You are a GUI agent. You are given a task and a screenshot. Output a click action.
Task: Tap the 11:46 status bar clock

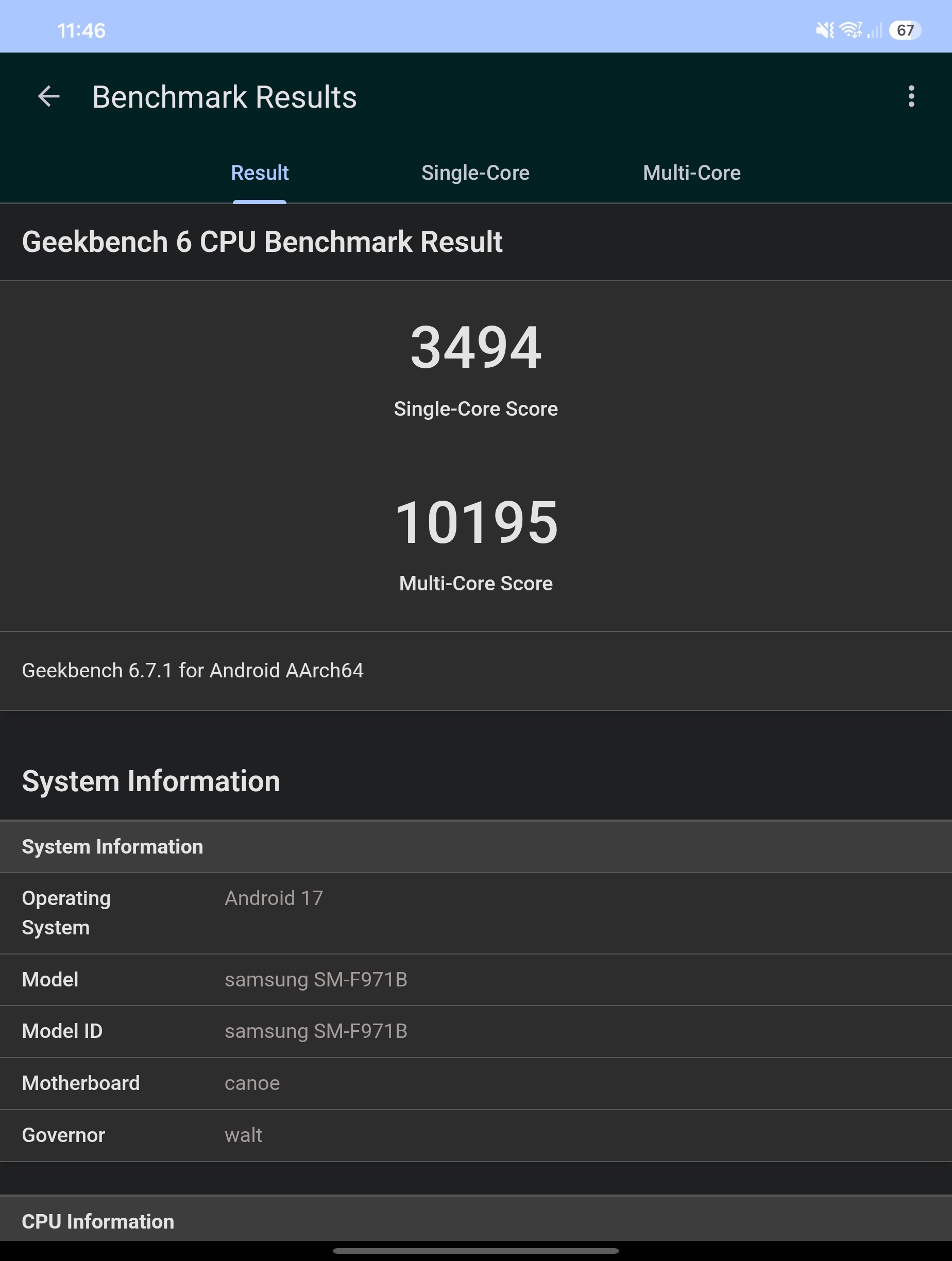pos(81,30)
